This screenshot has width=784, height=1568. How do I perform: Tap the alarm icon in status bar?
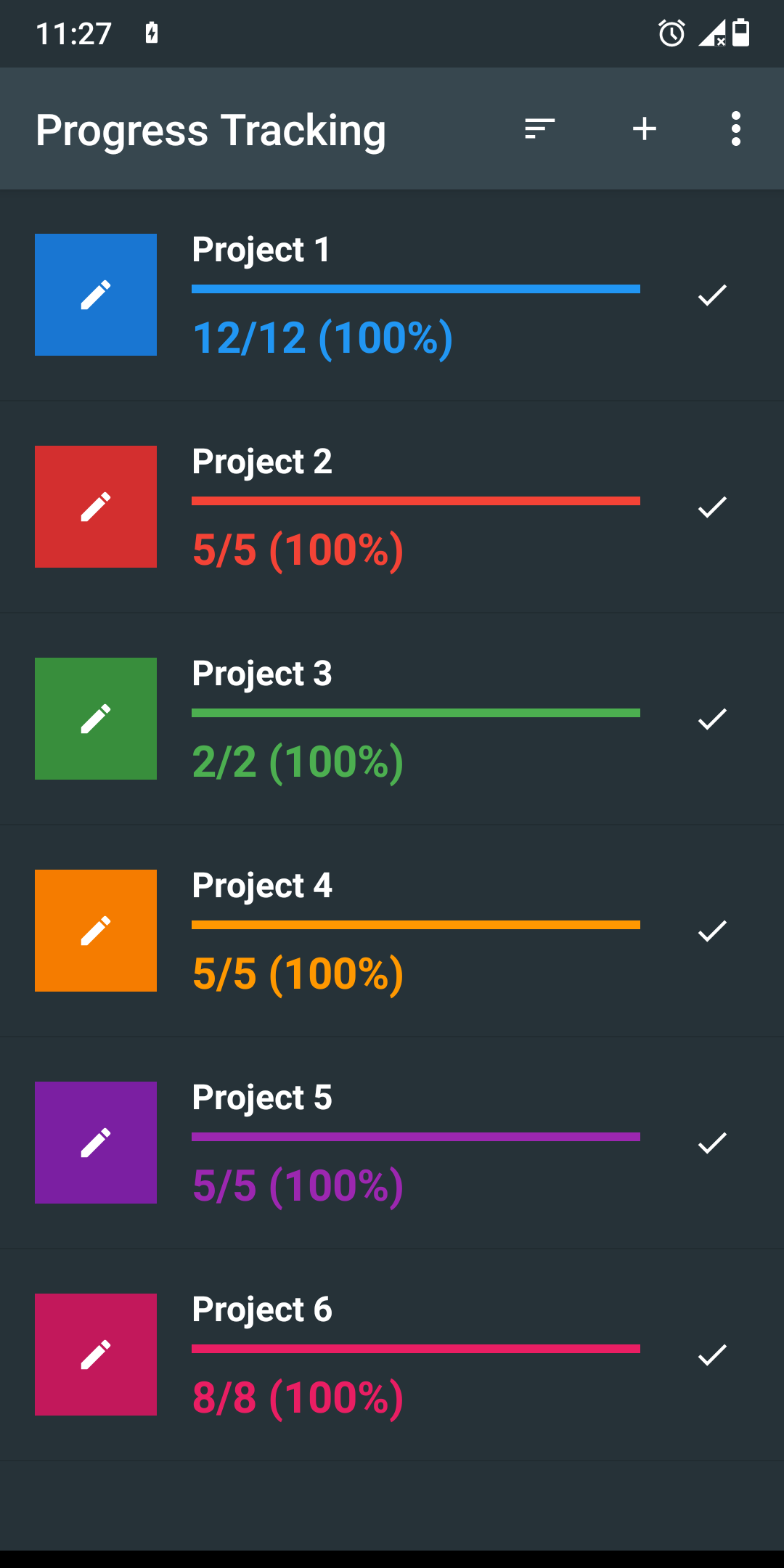tap(671, 33)
